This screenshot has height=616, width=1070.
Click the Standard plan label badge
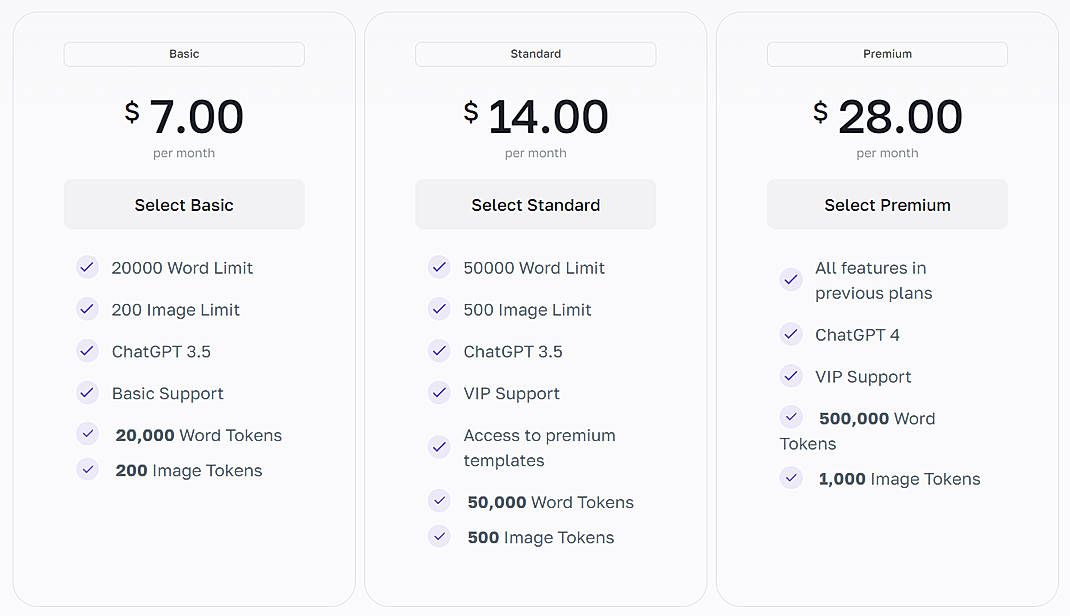pyautogui.click(x=535, y=54)
